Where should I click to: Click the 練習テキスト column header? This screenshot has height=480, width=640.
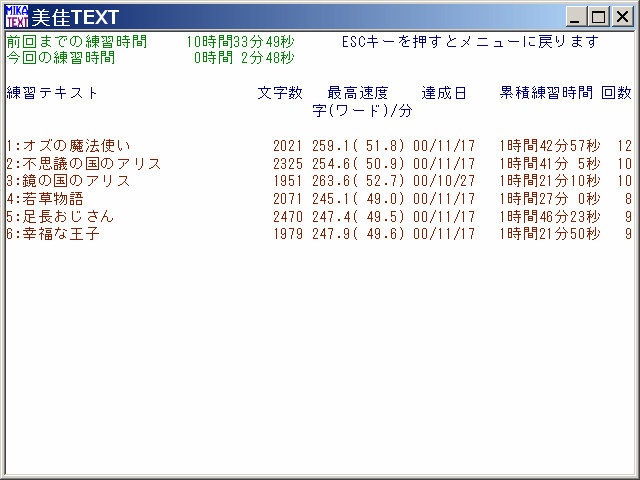pyautogui.click(x=52, y=93)
